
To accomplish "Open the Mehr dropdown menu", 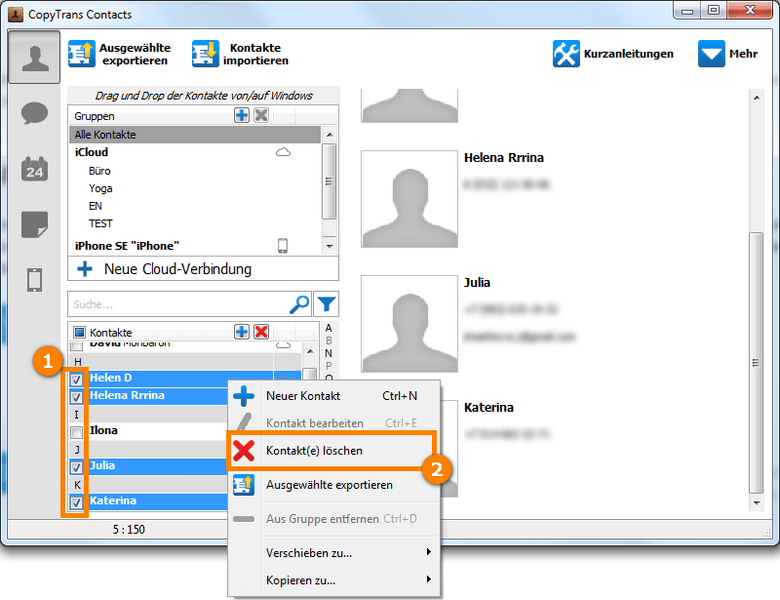I will (x=728, y=54).
